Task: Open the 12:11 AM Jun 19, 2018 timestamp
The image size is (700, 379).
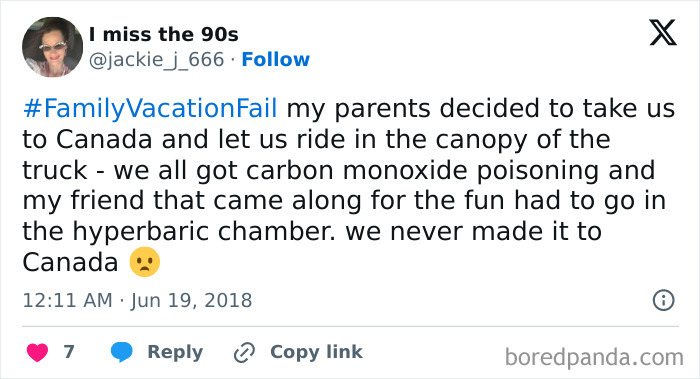Action: [138, 300]
